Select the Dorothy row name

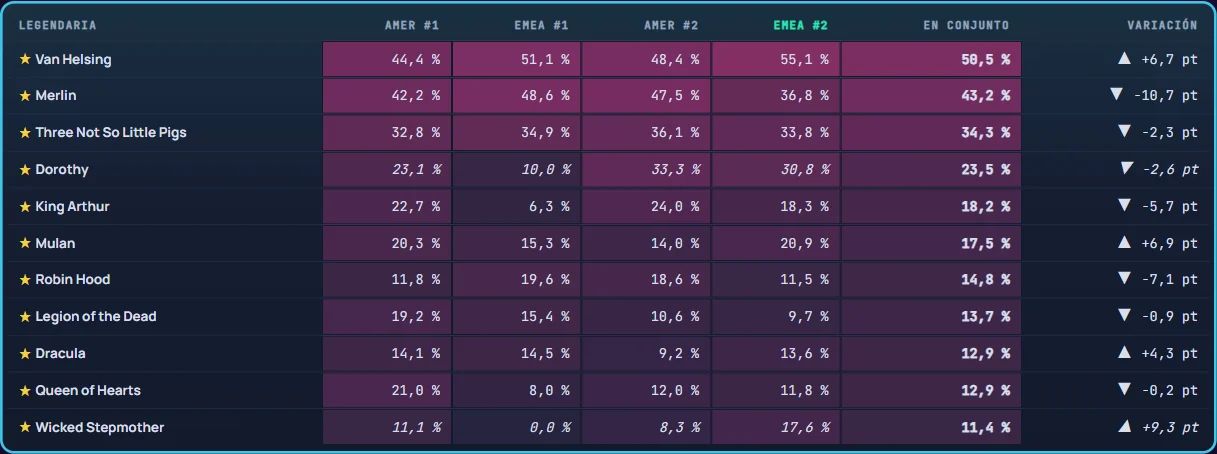click(62, 170)
